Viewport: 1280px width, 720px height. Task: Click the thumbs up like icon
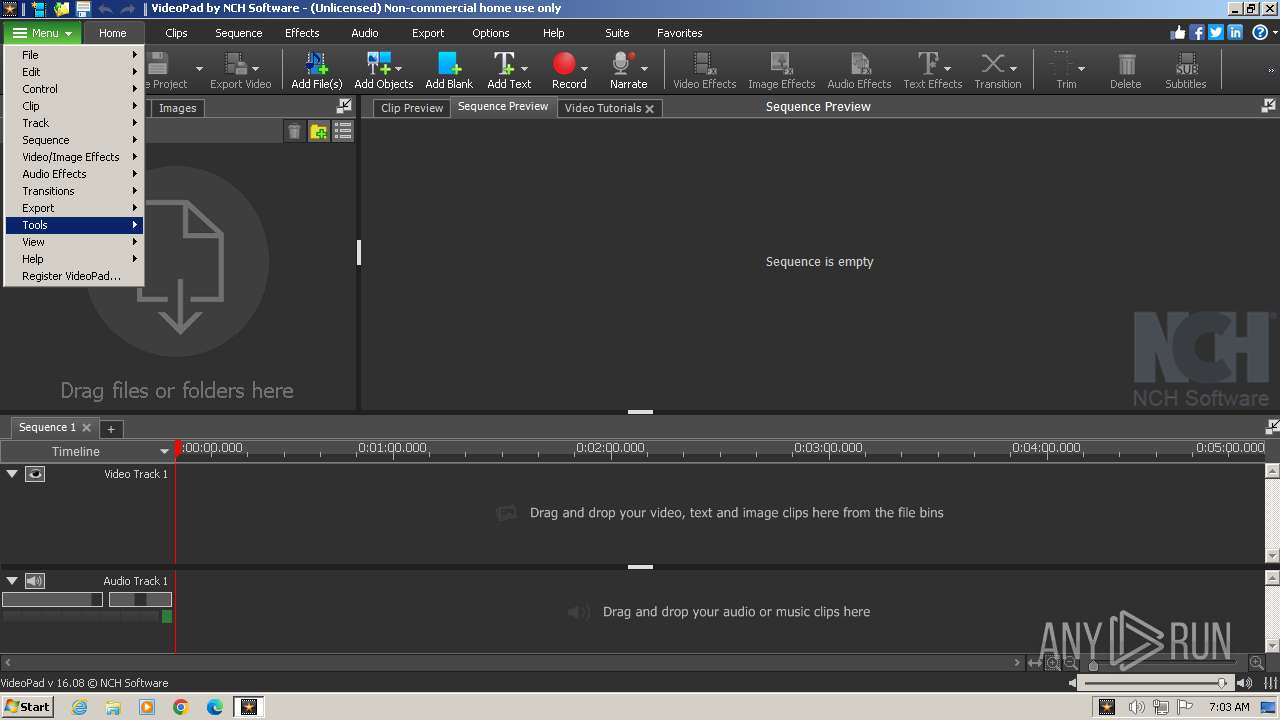(x=1178, y=32)
